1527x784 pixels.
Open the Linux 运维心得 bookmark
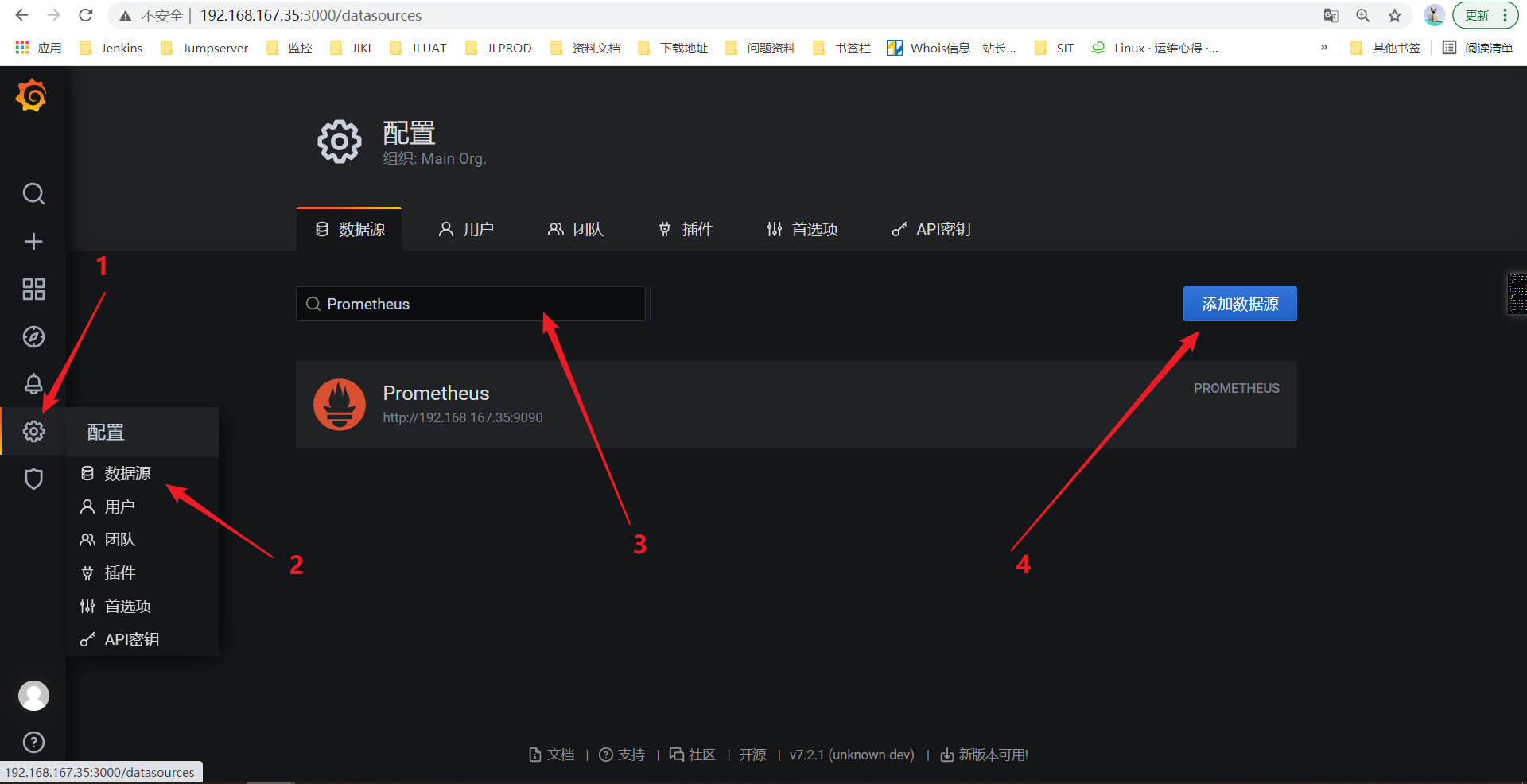1155,48
